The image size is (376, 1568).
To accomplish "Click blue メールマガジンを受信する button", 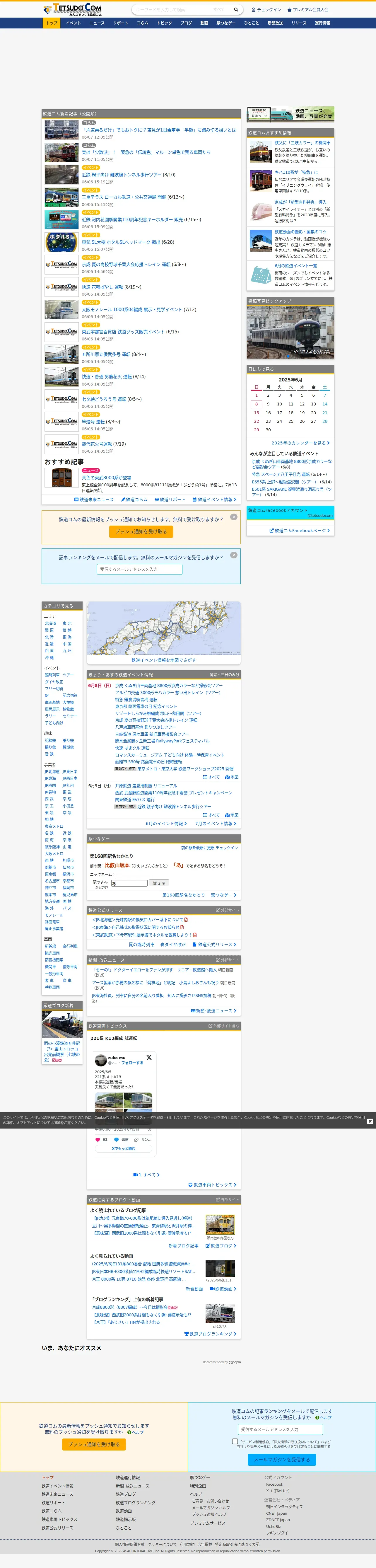I will [282, 1460].
